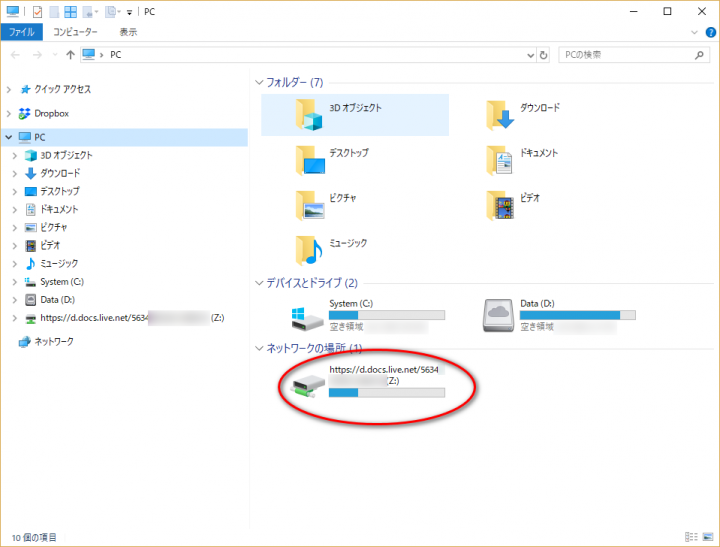Image resolution: width=720 pixels, height=547 pixels.
Task: Open the ファイル menu tab
Action: pos(22,32)
